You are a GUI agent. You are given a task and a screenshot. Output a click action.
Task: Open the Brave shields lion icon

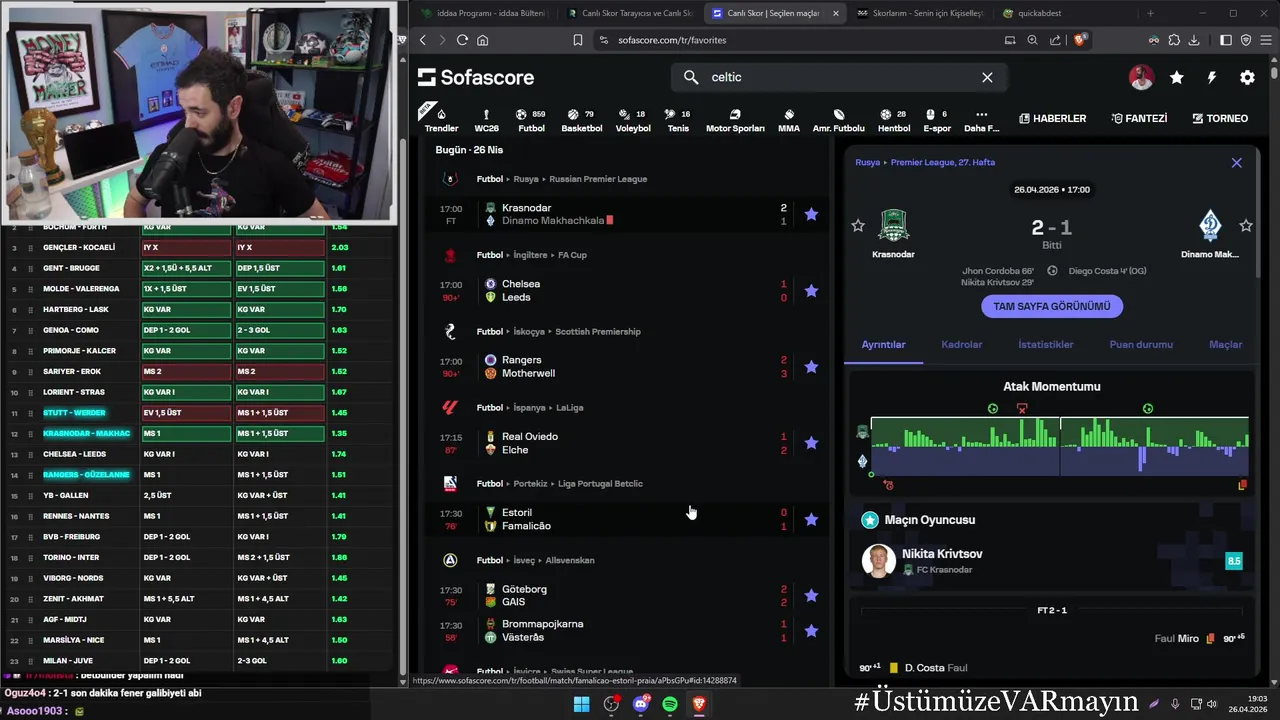click(1080, 40)
